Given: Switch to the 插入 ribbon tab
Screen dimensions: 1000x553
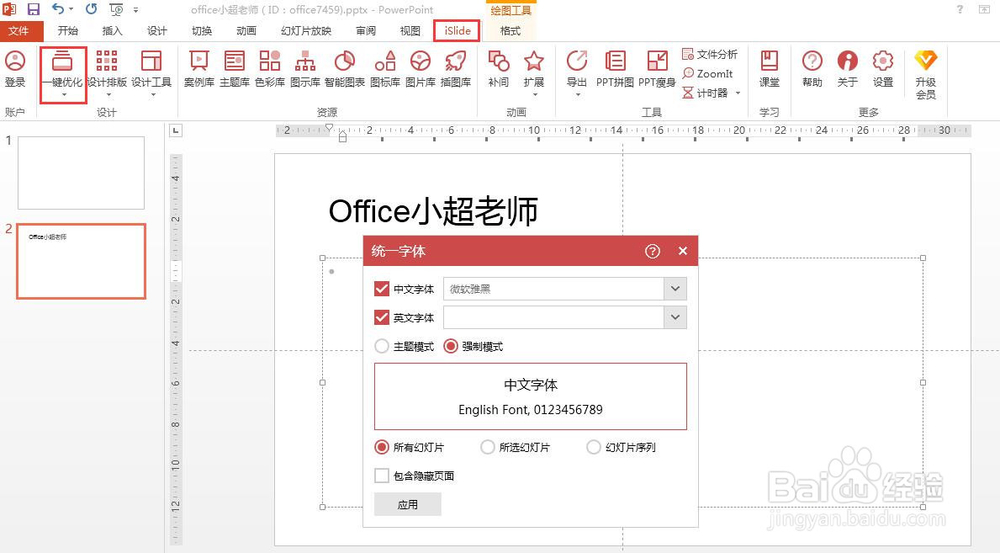Looking at the screenshot, I should [112, 31].
